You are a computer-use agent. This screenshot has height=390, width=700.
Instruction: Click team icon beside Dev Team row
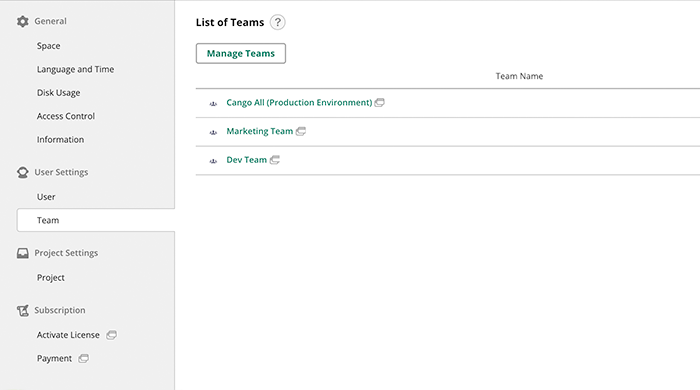213,161
